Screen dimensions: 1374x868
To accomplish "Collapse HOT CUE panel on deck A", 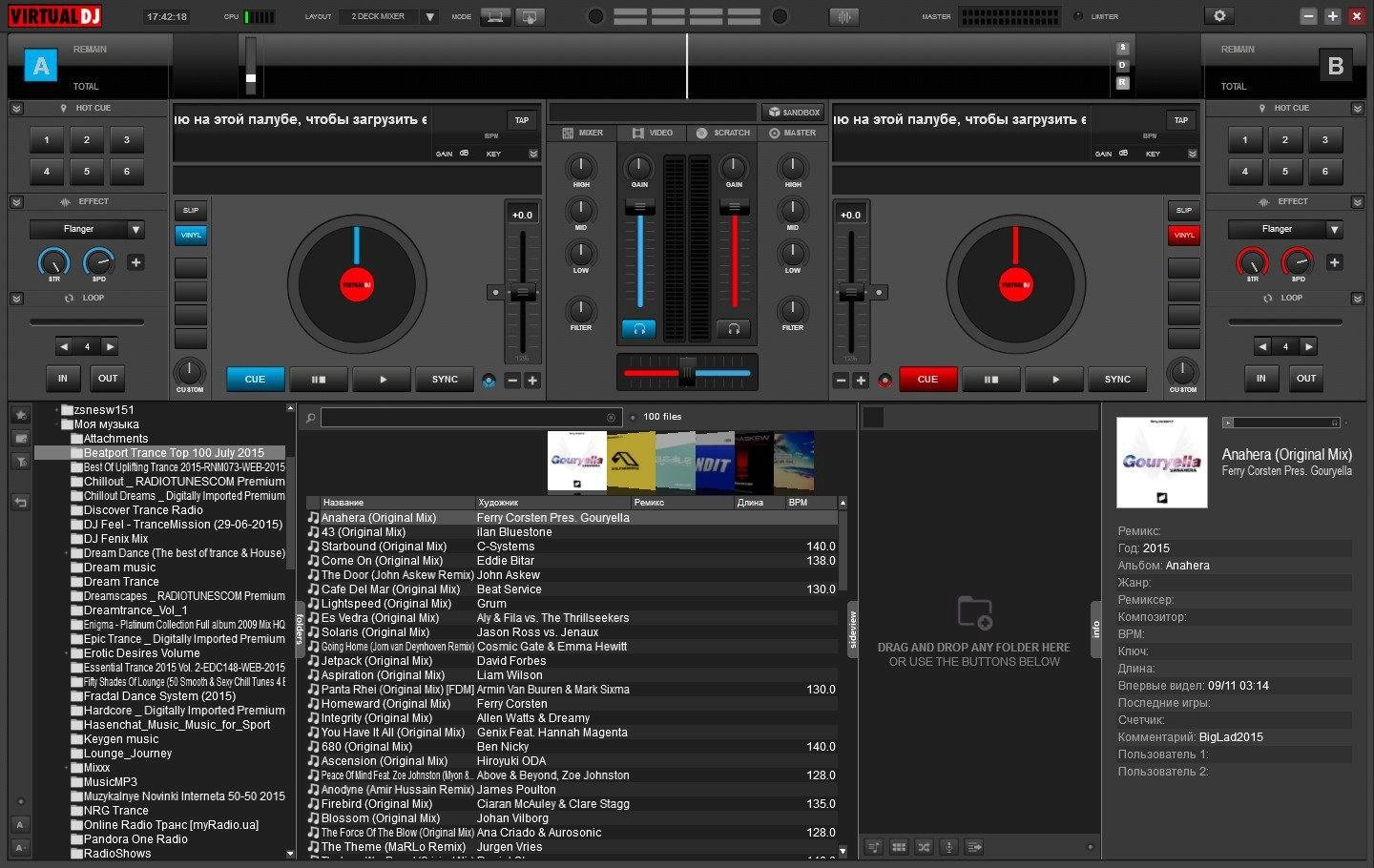I will (x=16, y=109).
